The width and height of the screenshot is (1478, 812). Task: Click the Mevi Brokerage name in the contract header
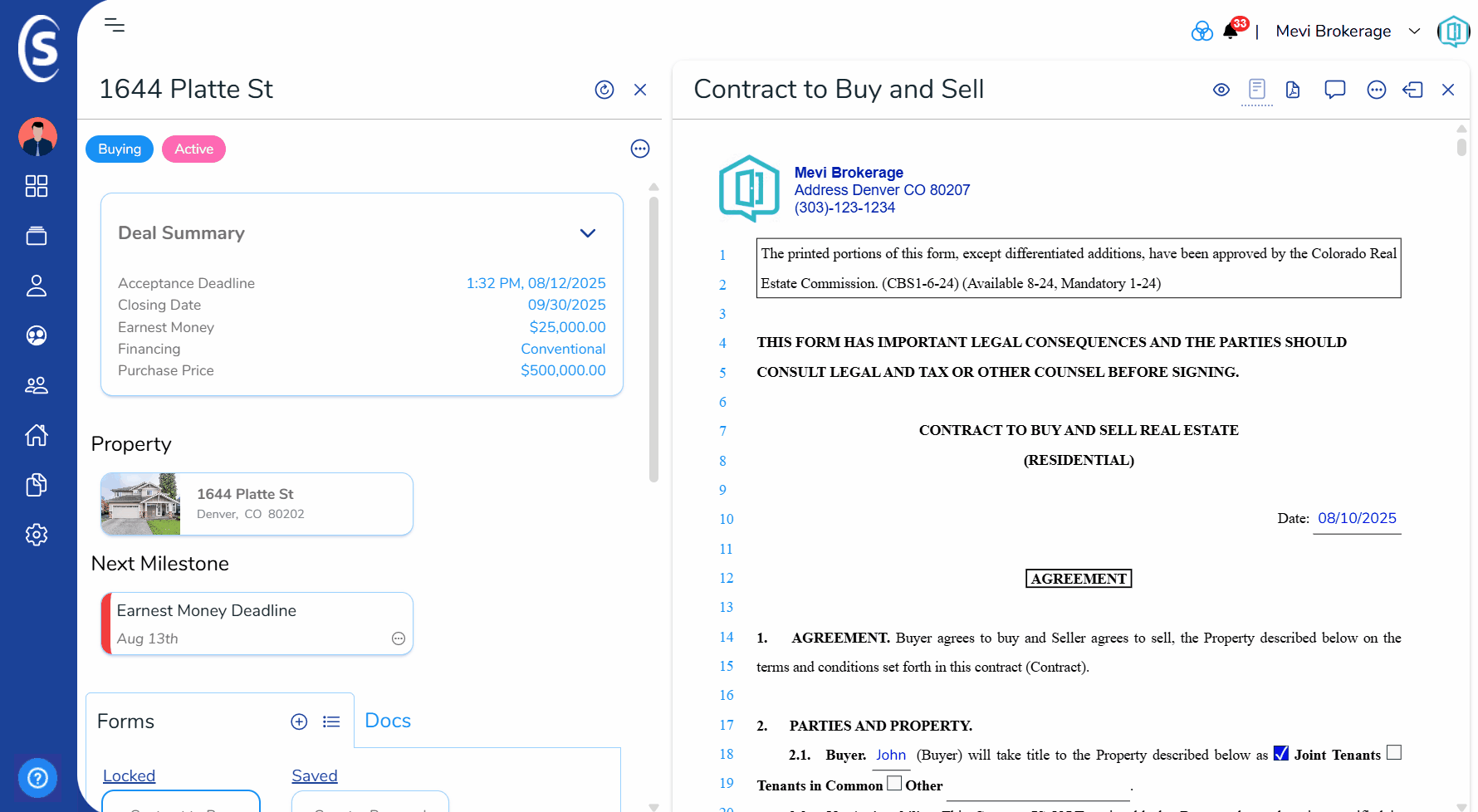click(x=849, y=173)
